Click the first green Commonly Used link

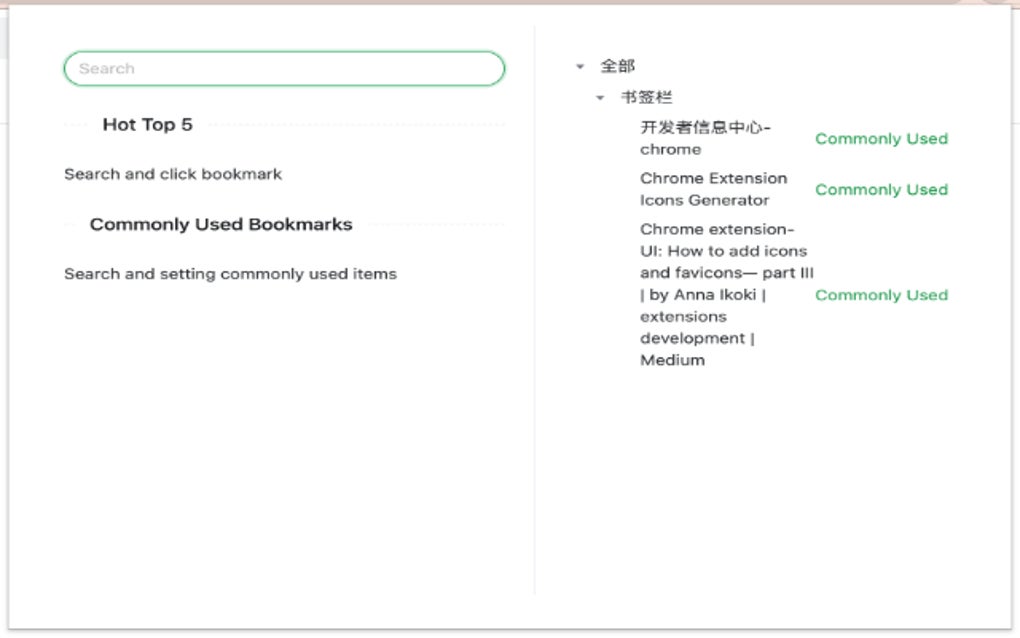pos(881,138)
